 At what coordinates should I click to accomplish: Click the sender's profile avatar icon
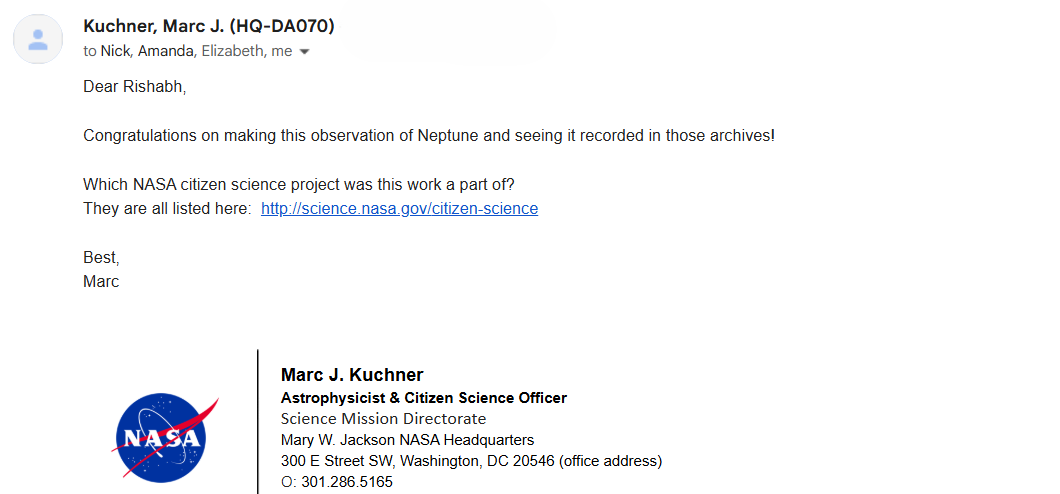38,40
